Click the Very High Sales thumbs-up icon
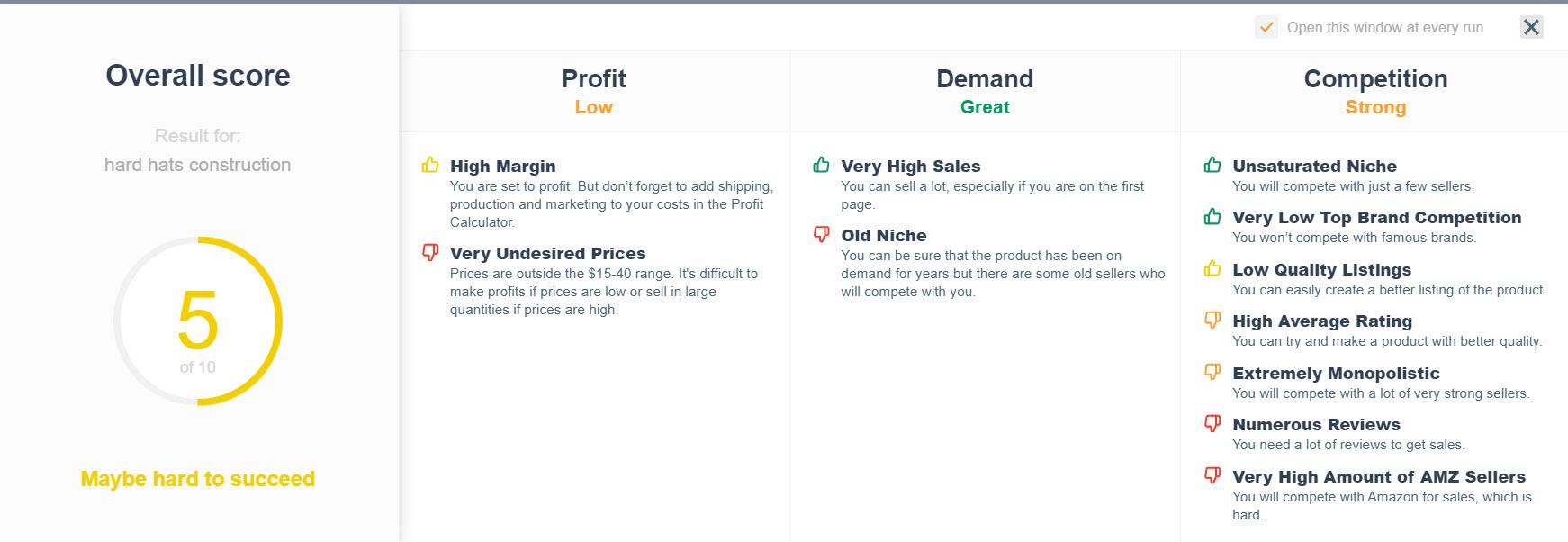 pyautogui.click(x=821, y=165)
